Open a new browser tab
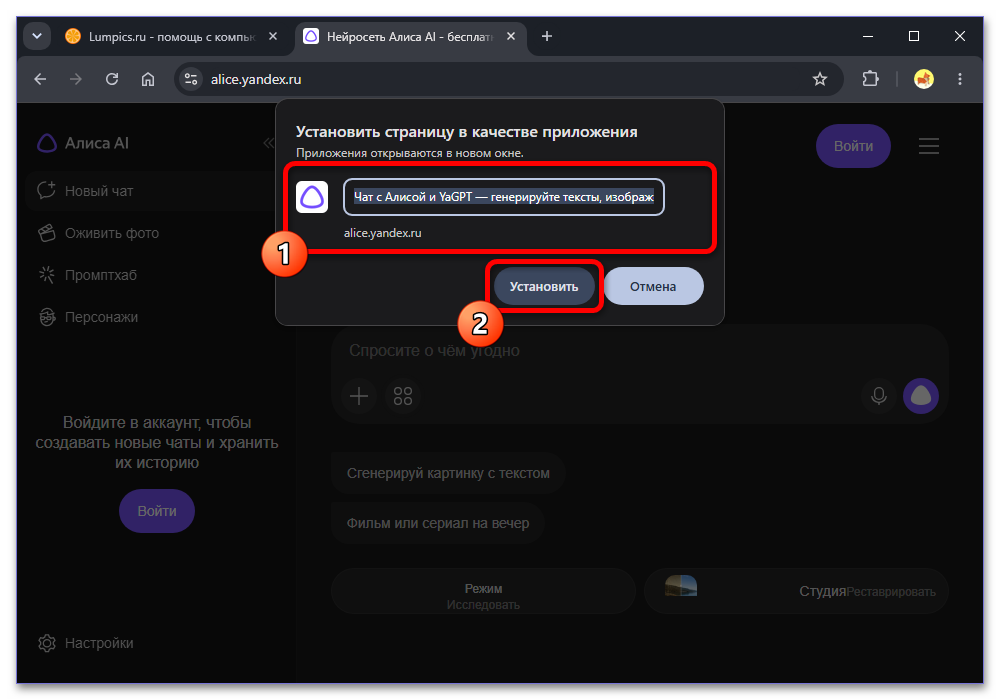 [x=547, y=36]
